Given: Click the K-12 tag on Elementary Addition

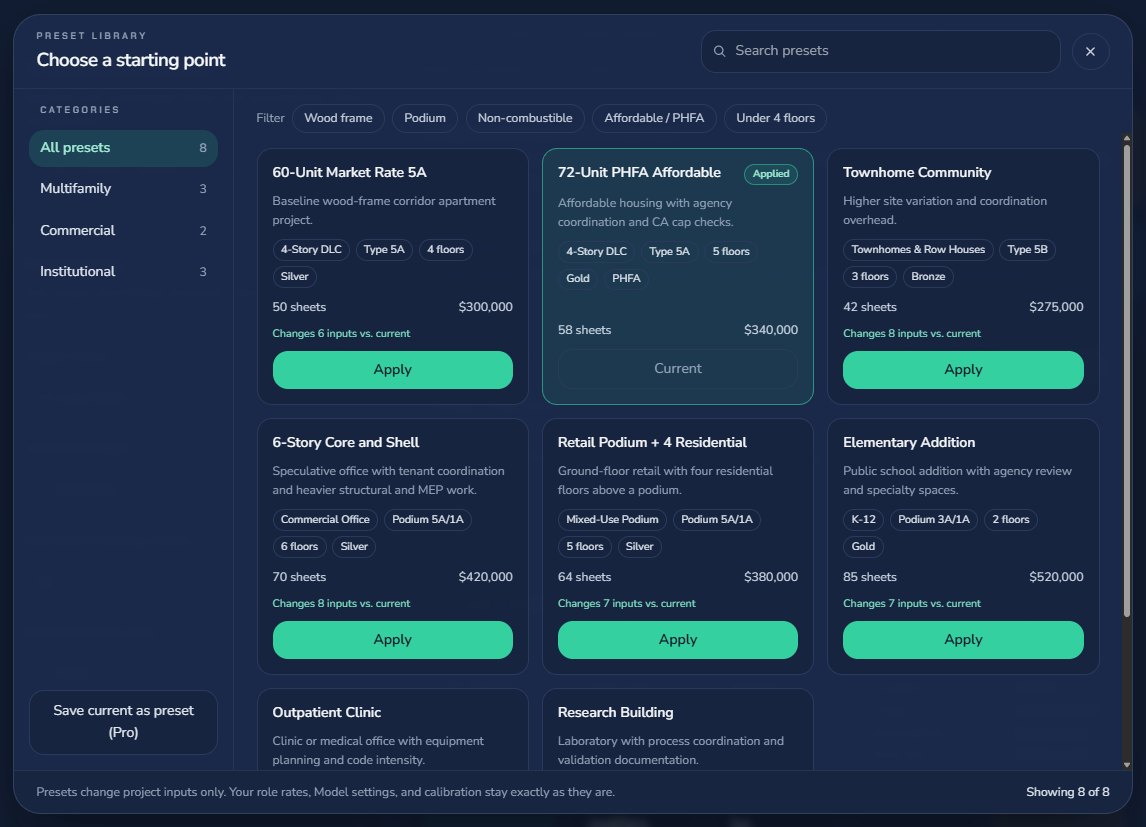Looking at the screenshot, I should (863, 519).
